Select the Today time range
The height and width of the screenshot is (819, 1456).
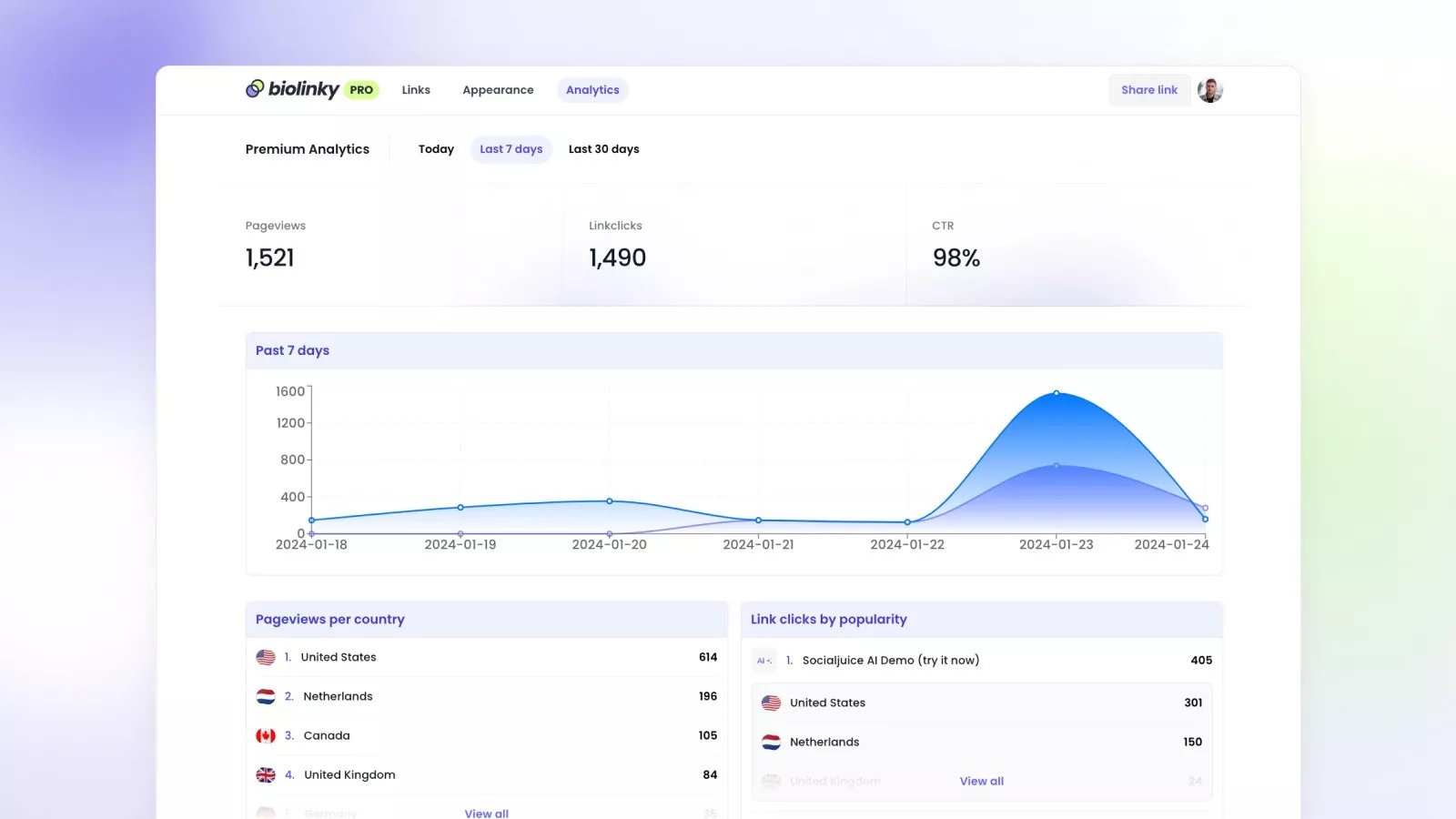[436, 149]
